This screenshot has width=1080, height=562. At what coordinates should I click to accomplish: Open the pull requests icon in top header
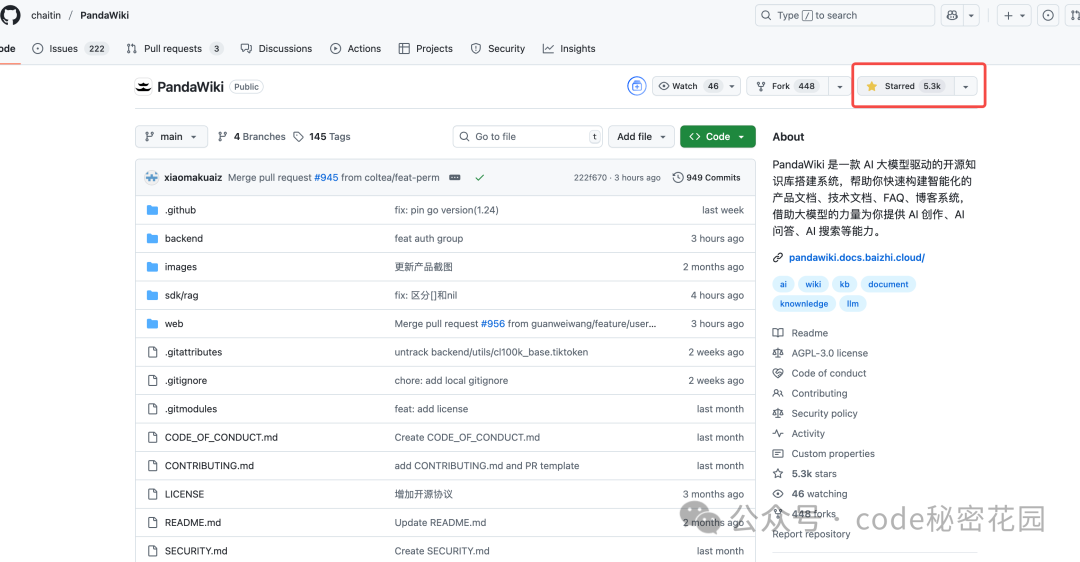tap(1074, 15)
